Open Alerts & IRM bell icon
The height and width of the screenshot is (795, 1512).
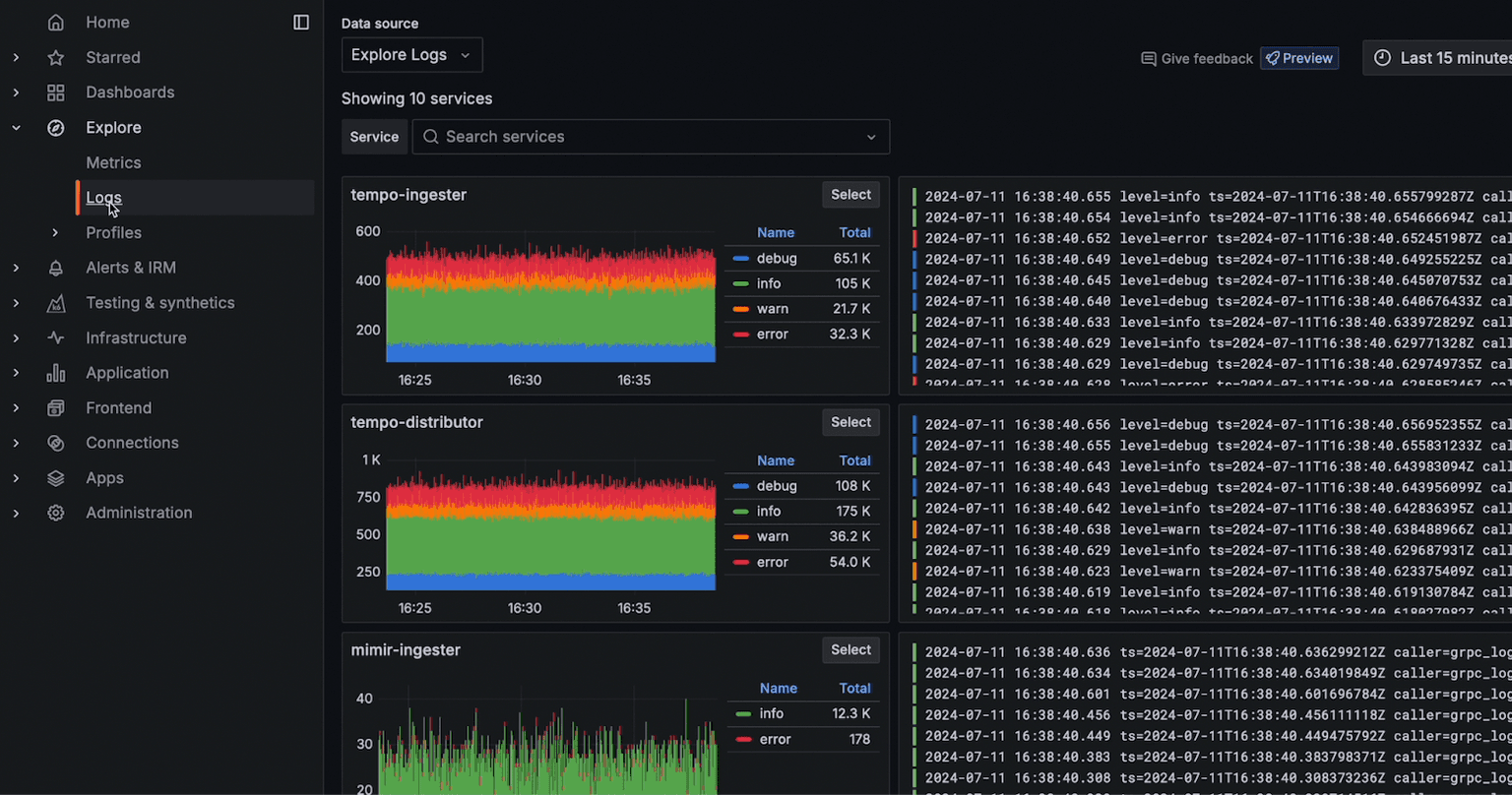55,267
